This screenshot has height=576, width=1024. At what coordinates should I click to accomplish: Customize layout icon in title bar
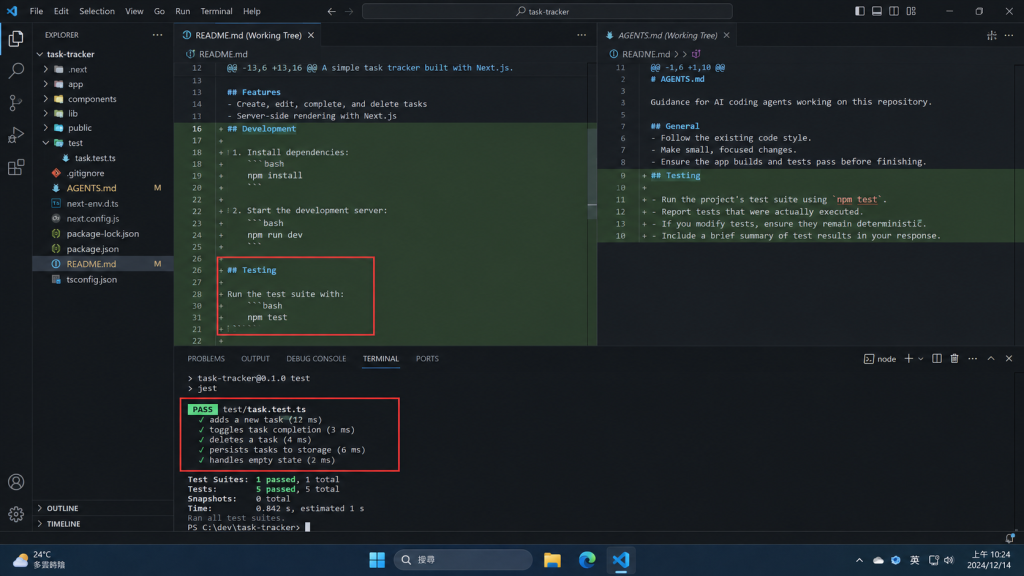pos(911,11)
